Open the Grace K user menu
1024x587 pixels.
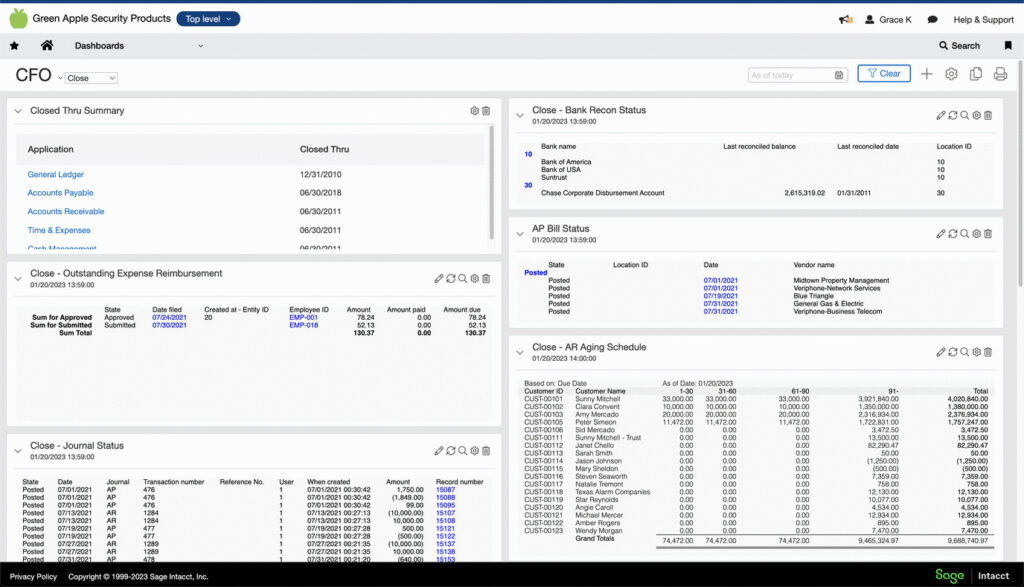coord(888,20)
